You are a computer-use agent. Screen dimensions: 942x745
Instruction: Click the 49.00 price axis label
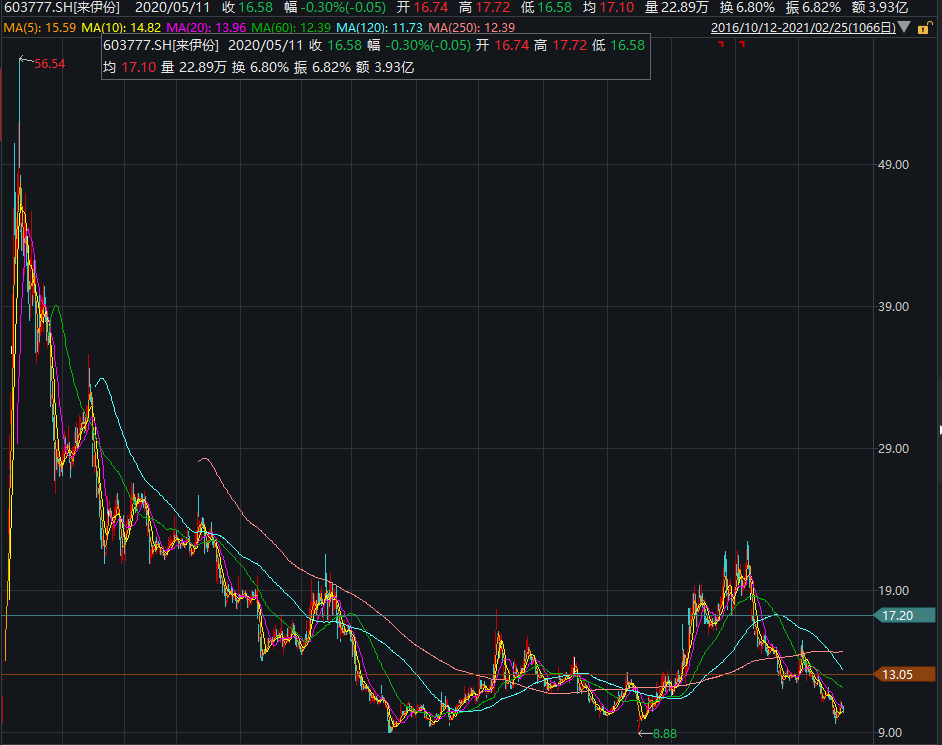[x=893, y=165]
